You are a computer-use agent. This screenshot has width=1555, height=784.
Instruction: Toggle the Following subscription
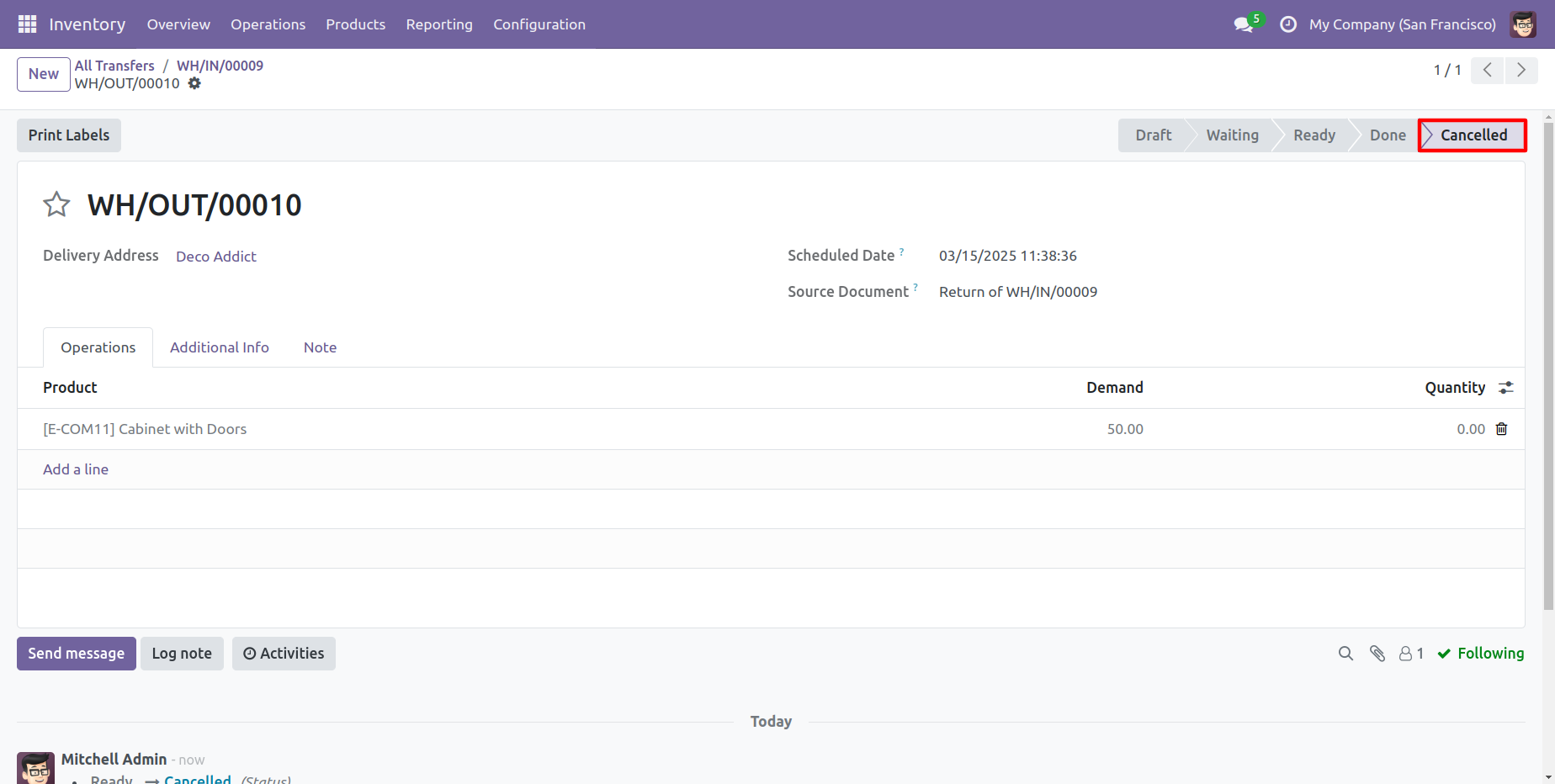click(x=1481, y=654)
